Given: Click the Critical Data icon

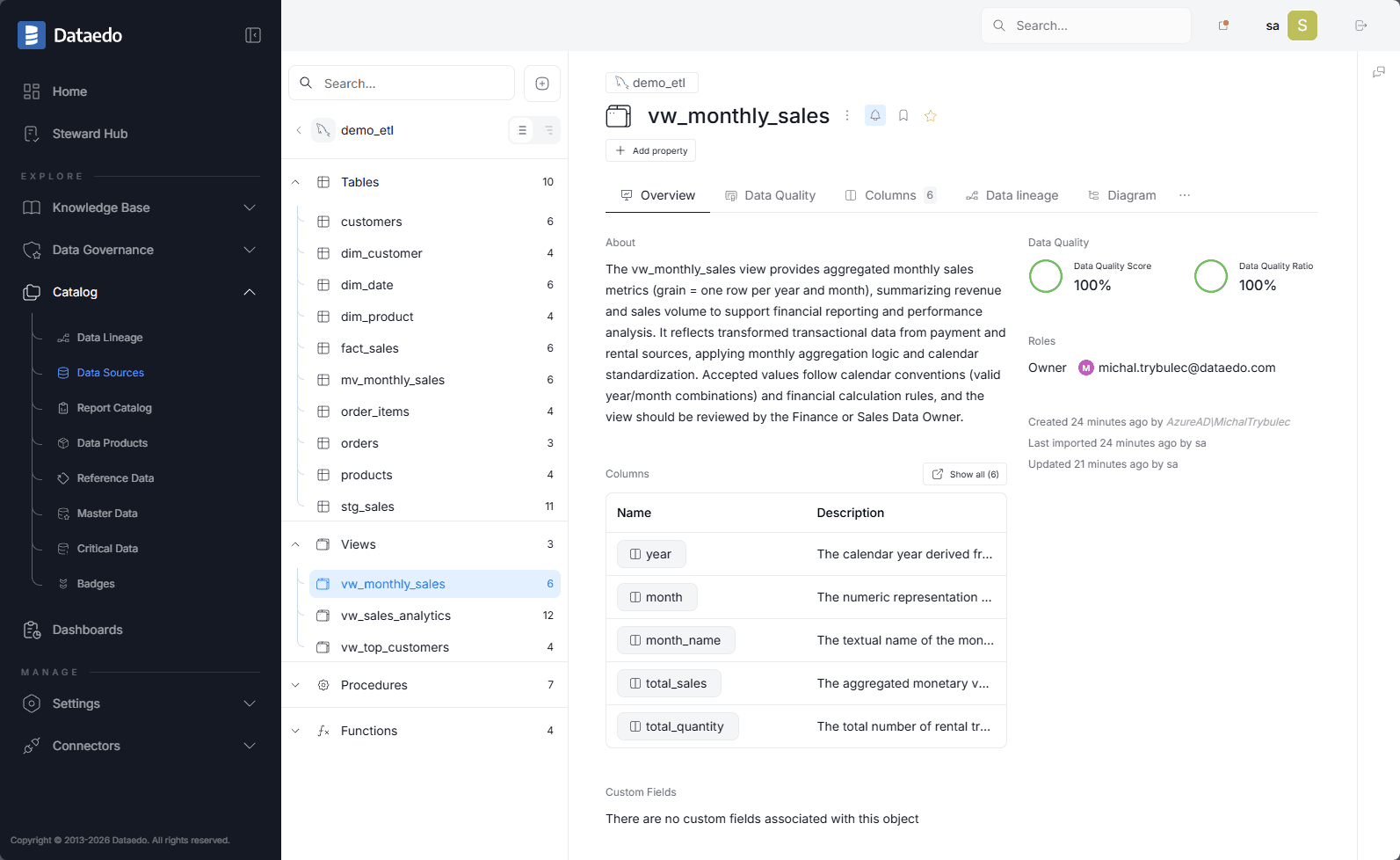Looking at the screenshot, I should [63, 549].
